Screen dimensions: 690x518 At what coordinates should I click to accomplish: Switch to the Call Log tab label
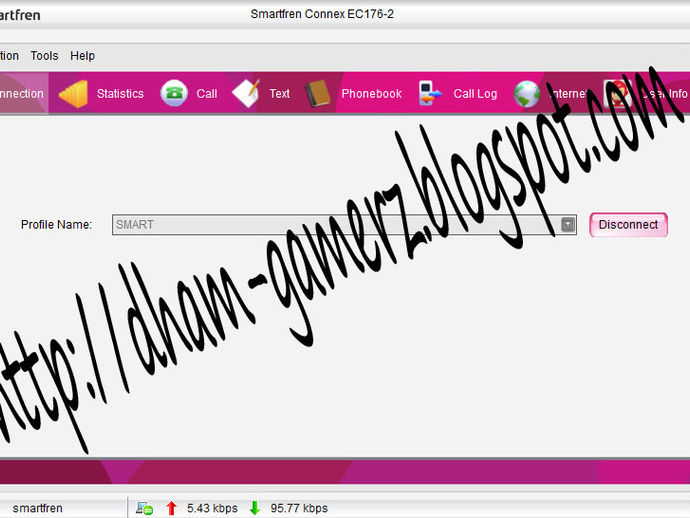(475, 94)
